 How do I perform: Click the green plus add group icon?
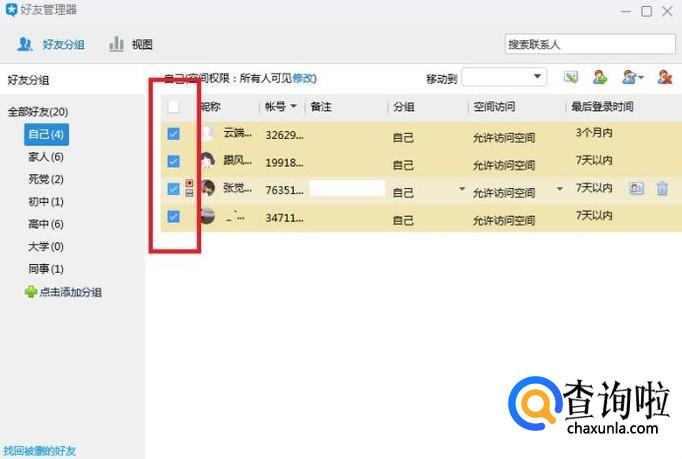[31, 291]
